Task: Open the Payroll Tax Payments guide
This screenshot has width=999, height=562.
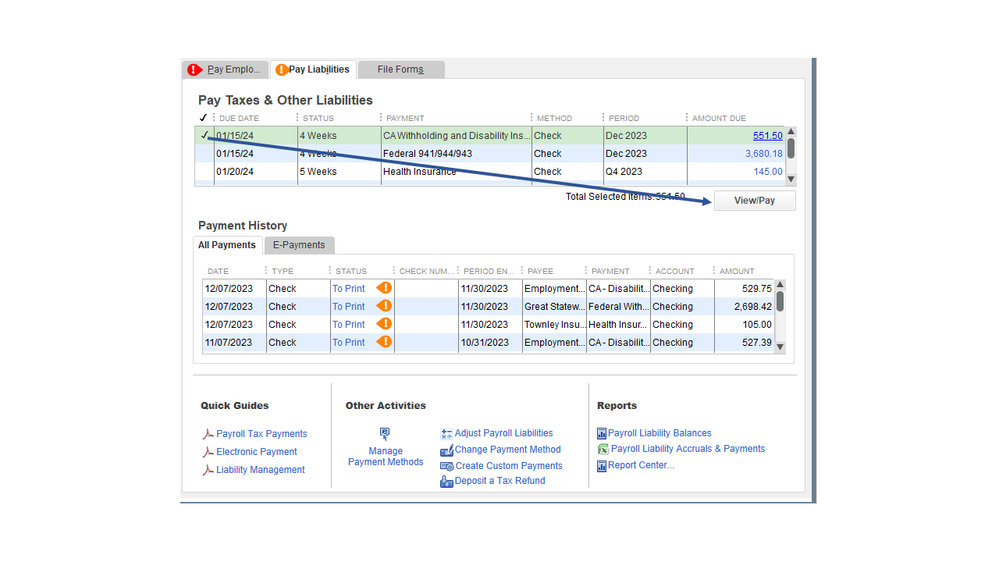Action: coord(261,434)
